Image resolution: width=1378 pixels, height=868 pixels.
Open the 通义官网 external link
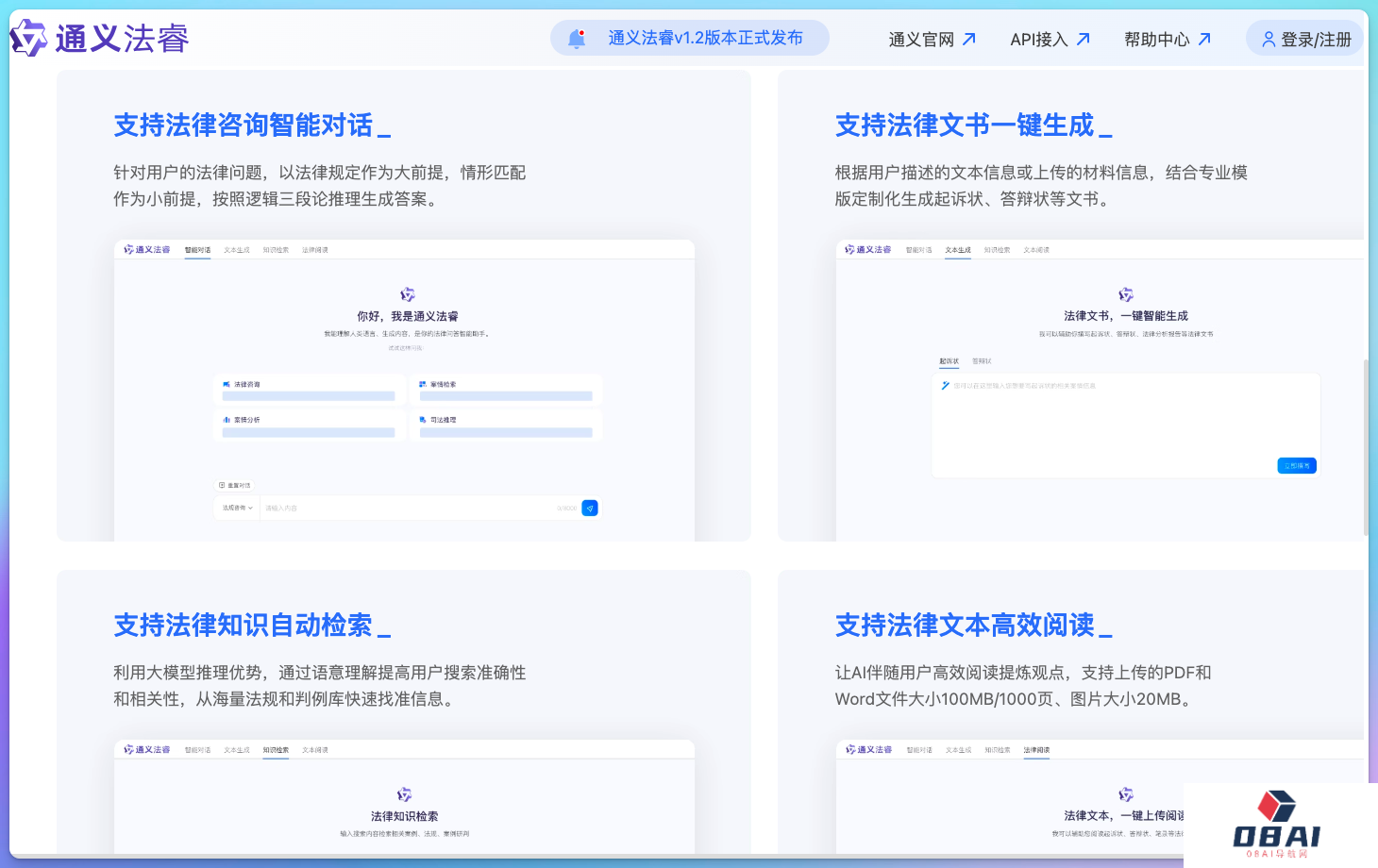[931, 40]
